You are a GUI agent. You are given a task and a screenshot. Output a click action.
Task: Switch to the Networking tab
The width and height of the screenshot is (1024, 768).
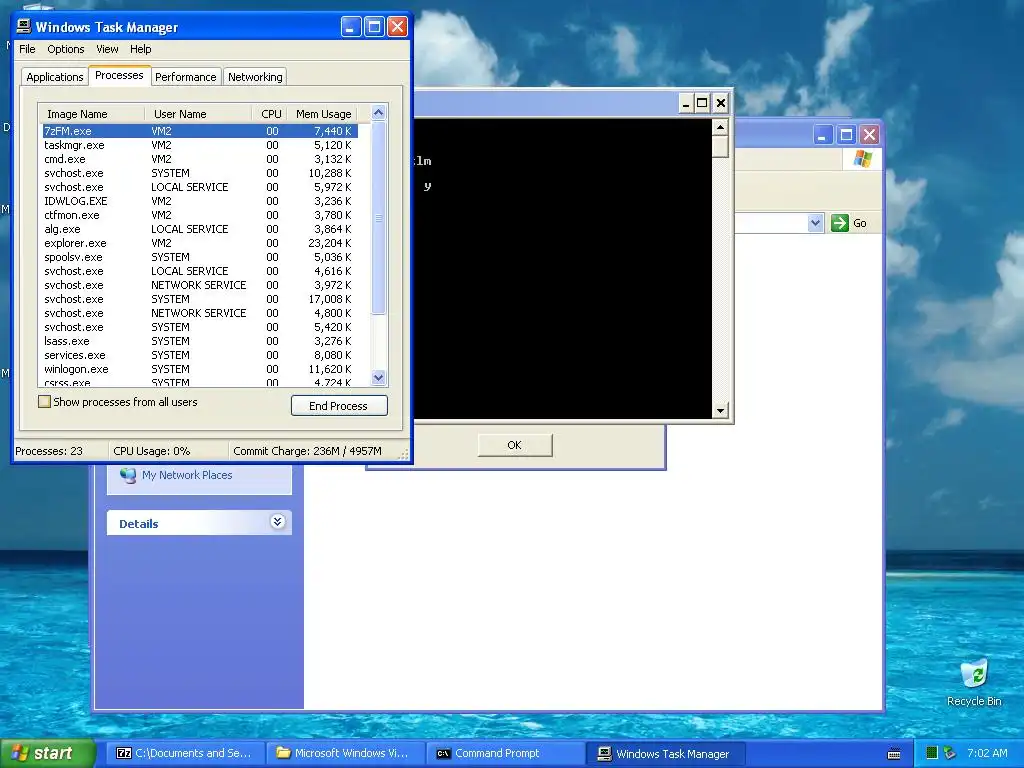[255, 77]
